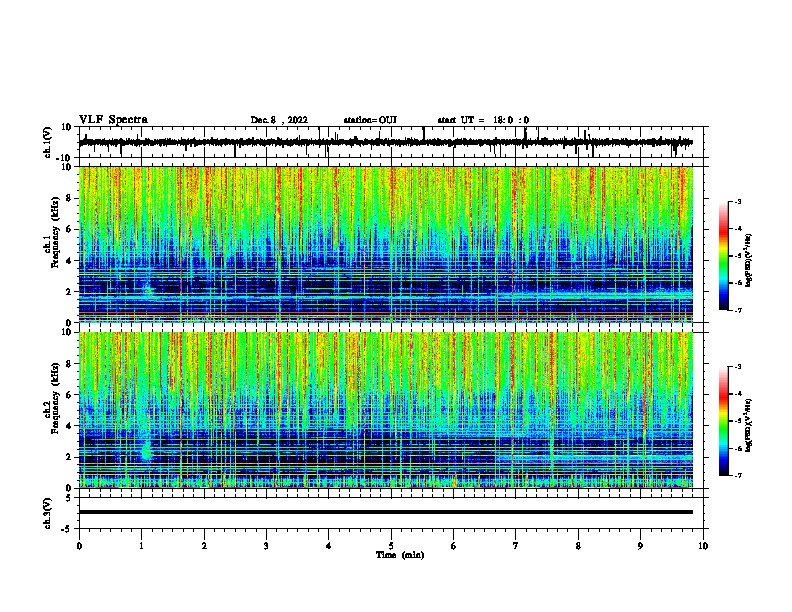Click the "2" kHz tick on ch.2 frequency axis
Screen dimensions: 792x612
(69, 457)
